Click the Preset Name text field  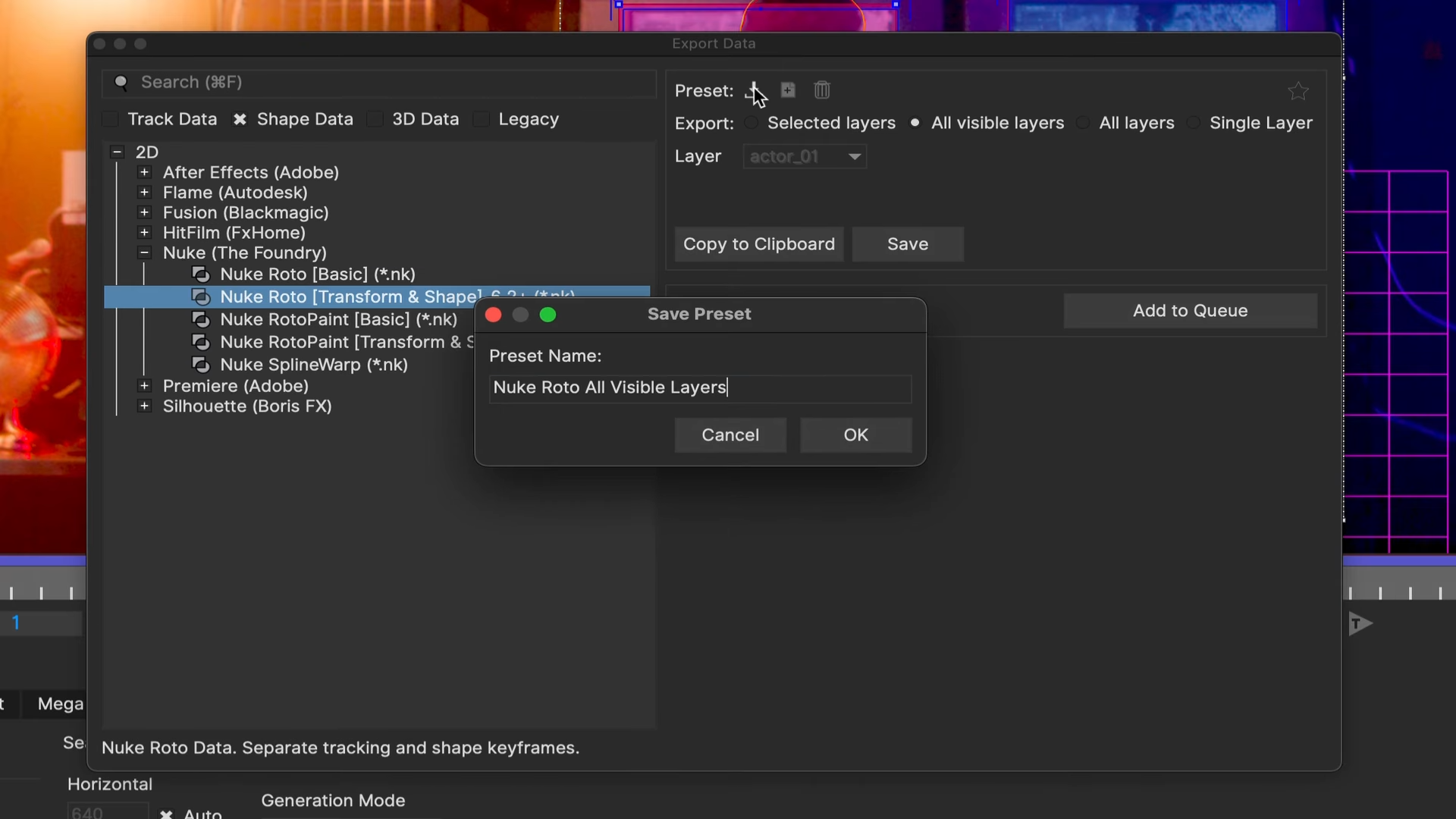[700, 388]
